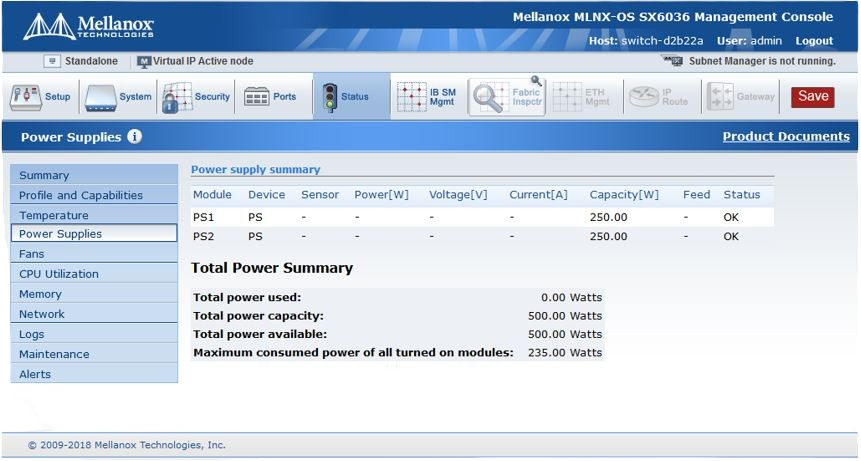Open the Network sidebar page
The image size is (861, 461).
[x=94, y=314]
